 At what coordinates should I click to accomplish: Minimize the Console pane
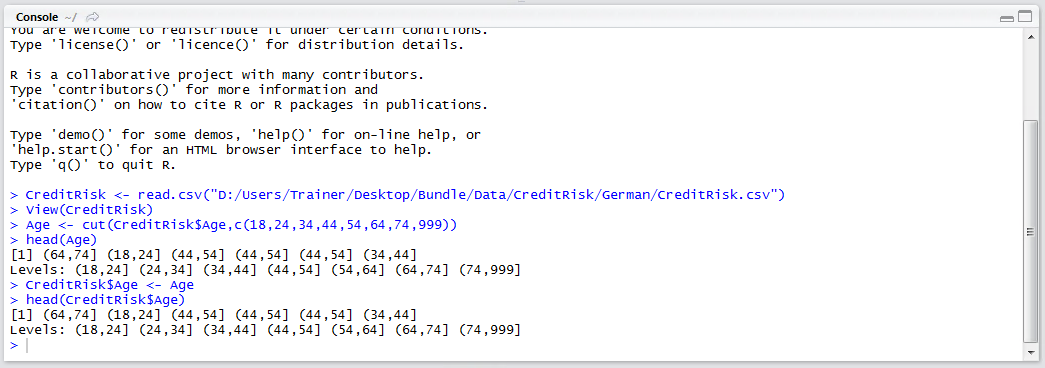1007,18
